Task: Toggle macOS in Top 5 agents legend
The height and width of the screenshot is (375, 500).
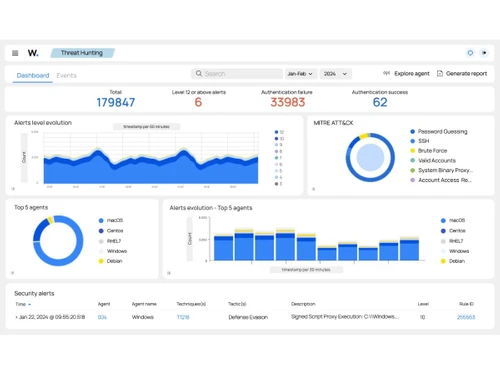Action: pos(111,220)
